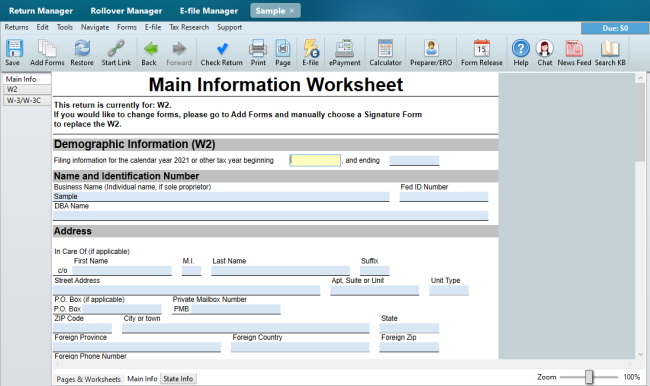Switch to State Info bottom tab
The image size is (650, 386).
coord(178,379)
